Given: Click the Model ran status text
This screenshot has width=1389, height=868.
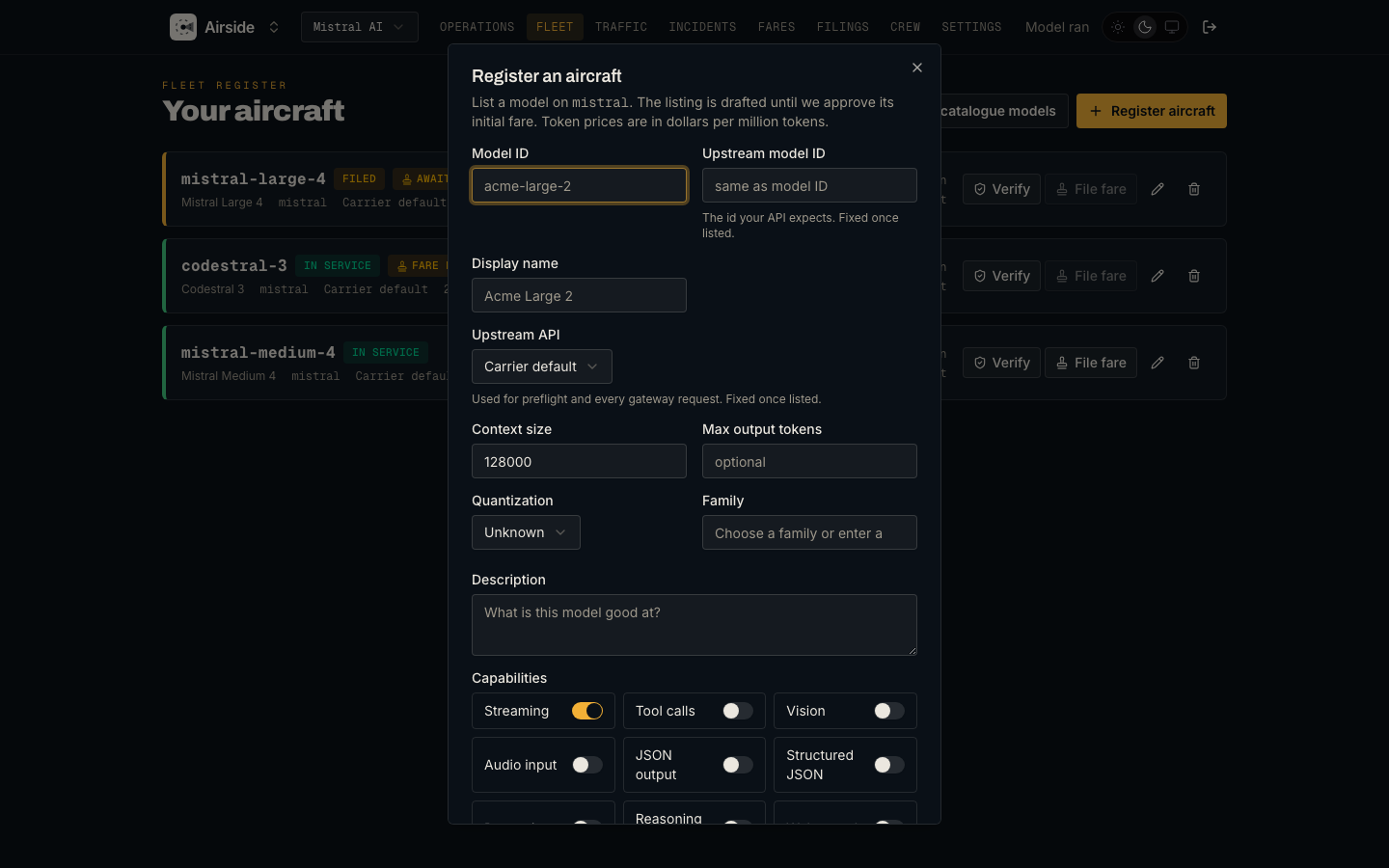Looking at the screenshot, I should (x=1057, y=27).
